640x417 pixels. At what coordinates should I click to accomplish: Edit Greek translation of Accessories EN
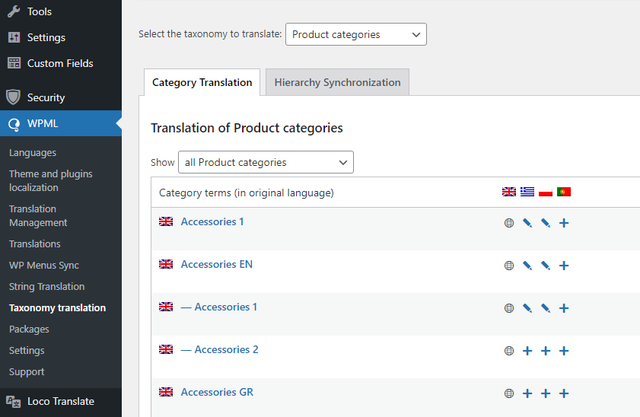click(527, 266)
